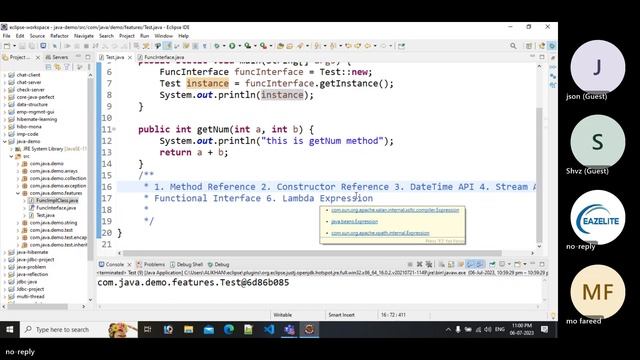640x360 pixels.
Task: Click the editor horizontal scrollbar
Action: click(312, 253)
